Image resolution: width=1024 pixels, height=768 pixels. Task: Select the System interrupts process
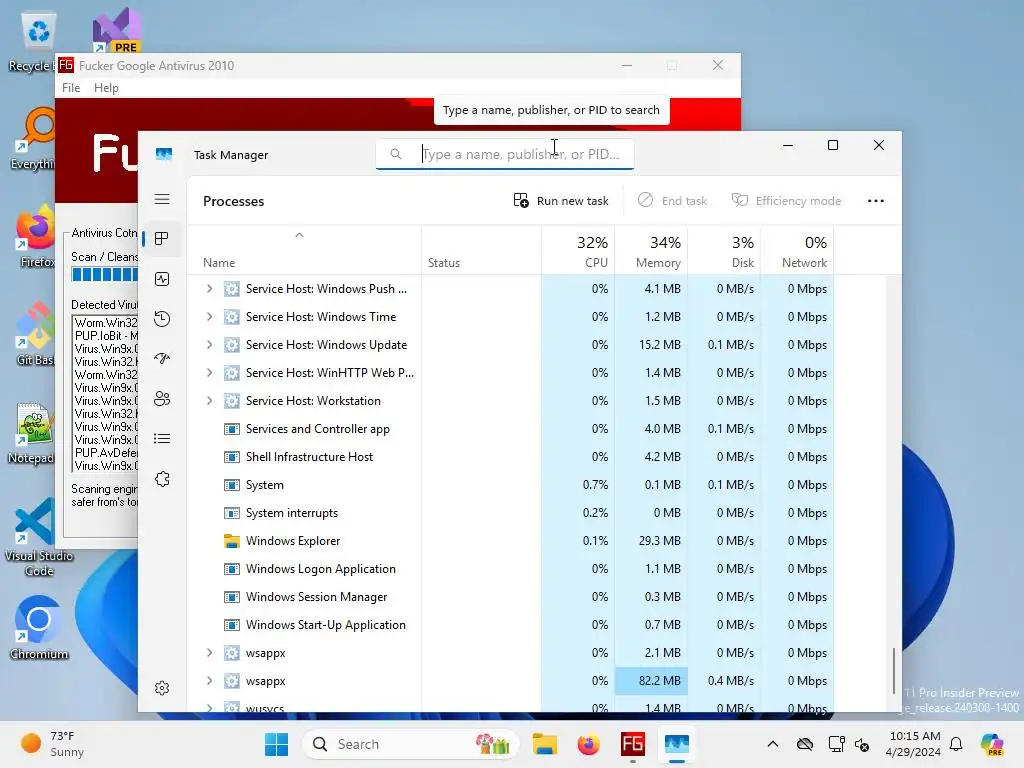[511, 513]
